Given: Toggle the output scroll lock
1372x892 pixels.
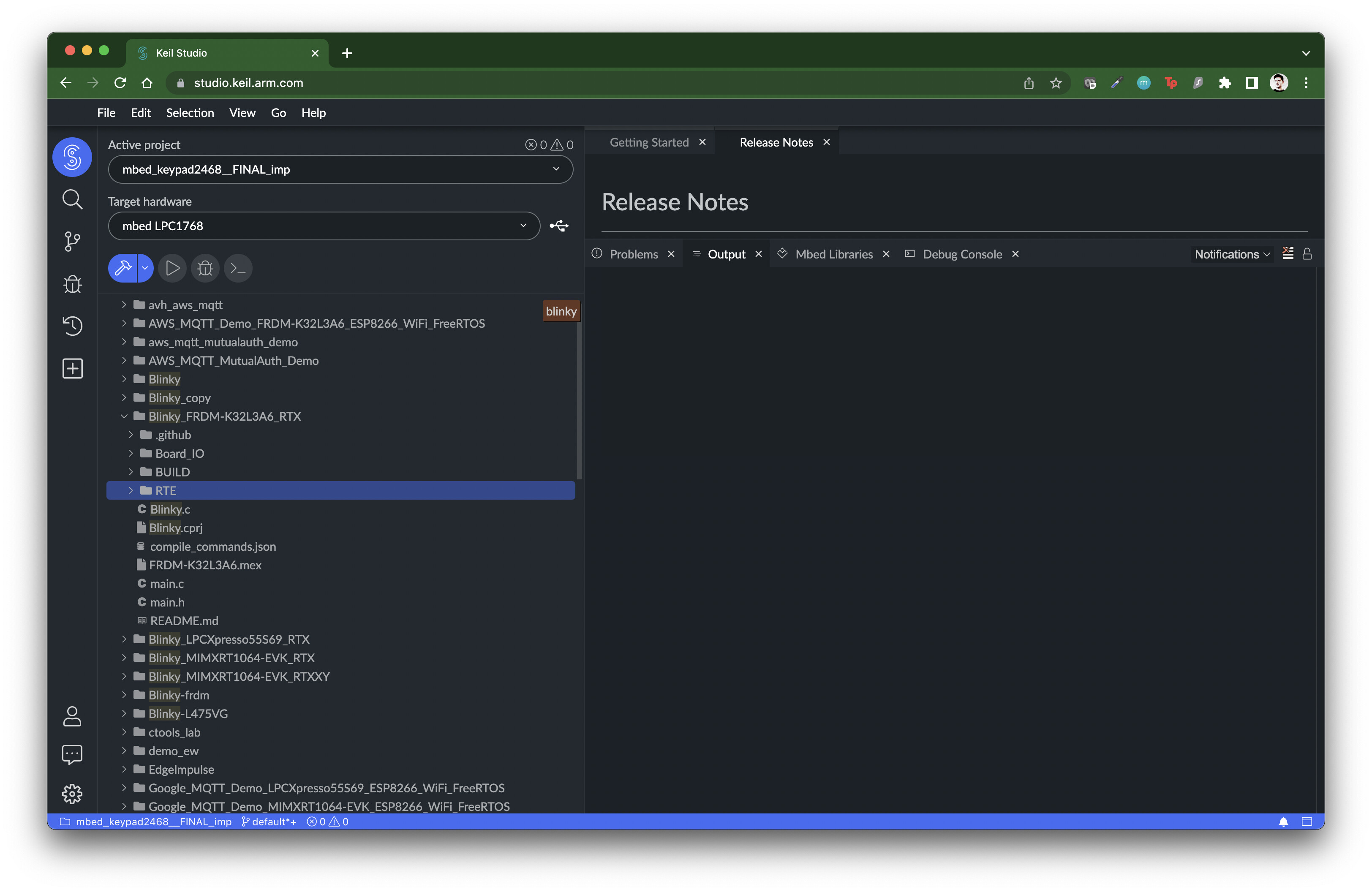Looking at the screenshot, I should tap(1307, 253).
